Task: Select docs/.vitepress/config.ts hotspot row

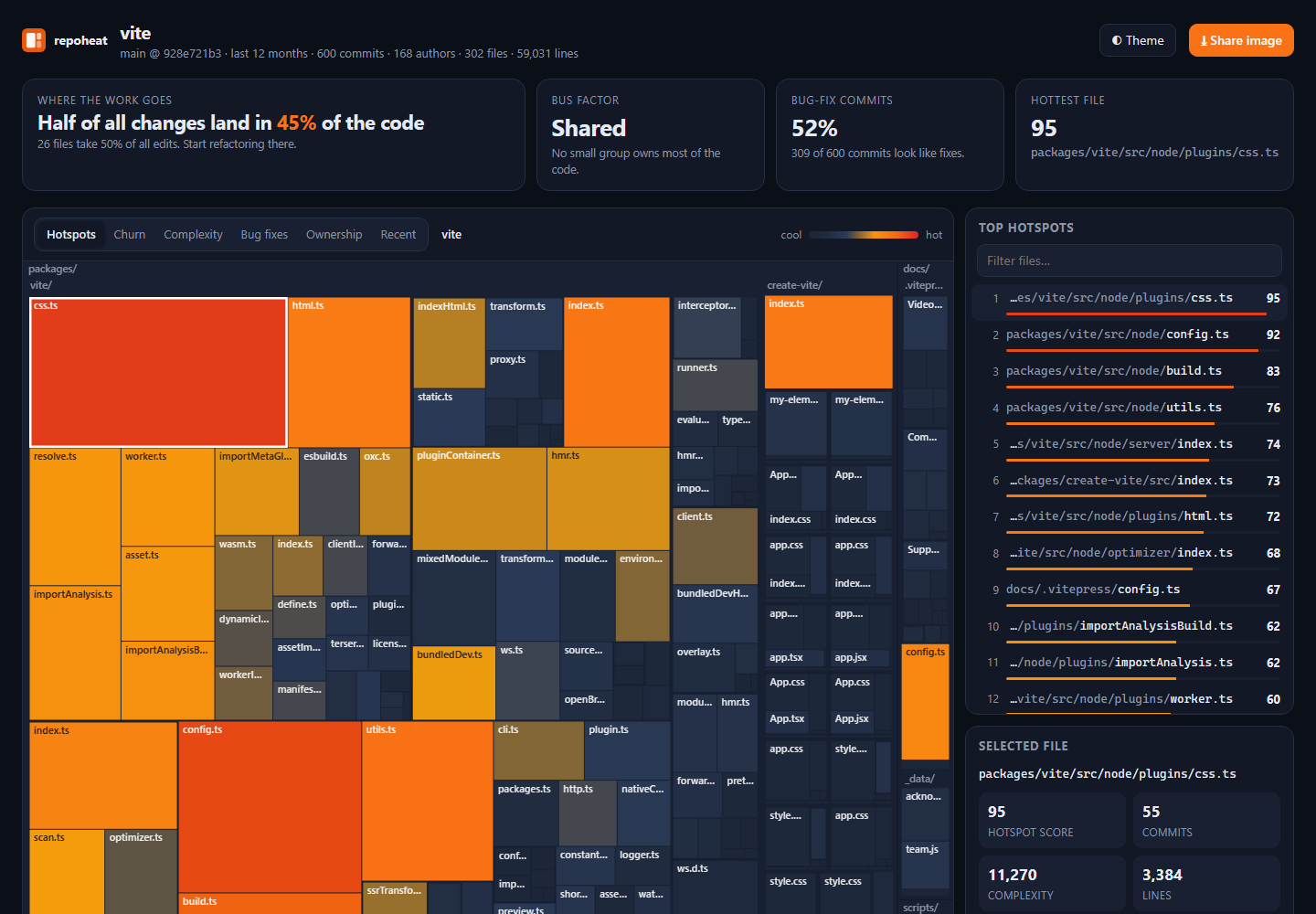Action: point(1130,593)
